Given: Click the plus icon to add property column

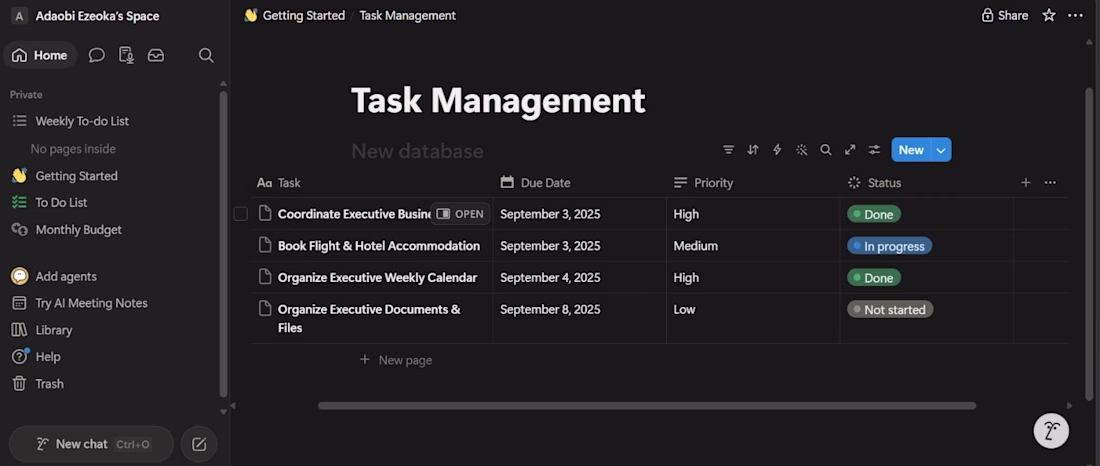Looking at the screenshot, I should pos(1026,182).
